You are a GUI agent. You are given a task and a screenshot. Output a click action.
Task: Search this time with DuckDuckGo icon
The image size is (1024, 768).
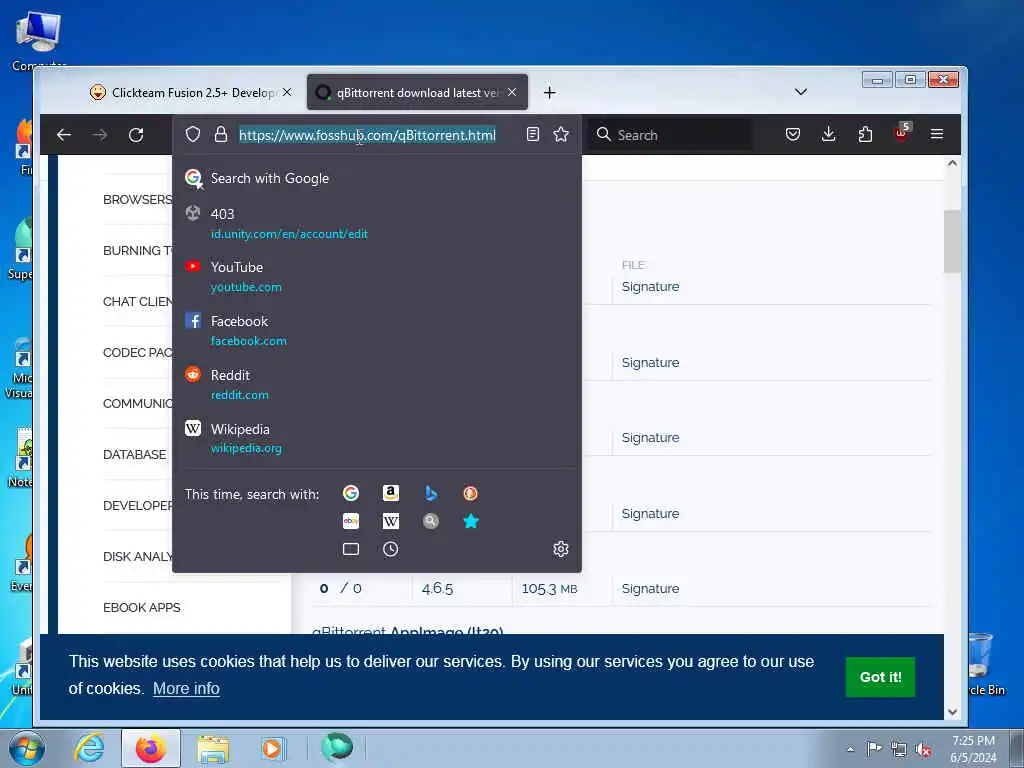click(470, 493)
